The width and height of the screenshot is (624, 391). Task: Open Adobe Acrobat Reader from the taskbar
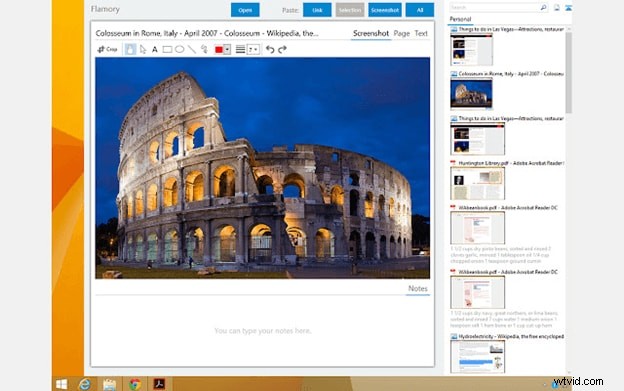tap(159, 384)
